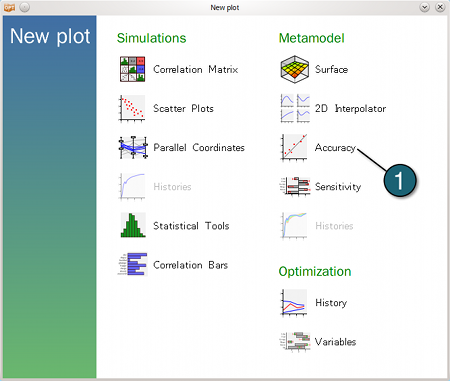
Task: Open the Correlation Matrix plot icon
Action: [132, 69]
